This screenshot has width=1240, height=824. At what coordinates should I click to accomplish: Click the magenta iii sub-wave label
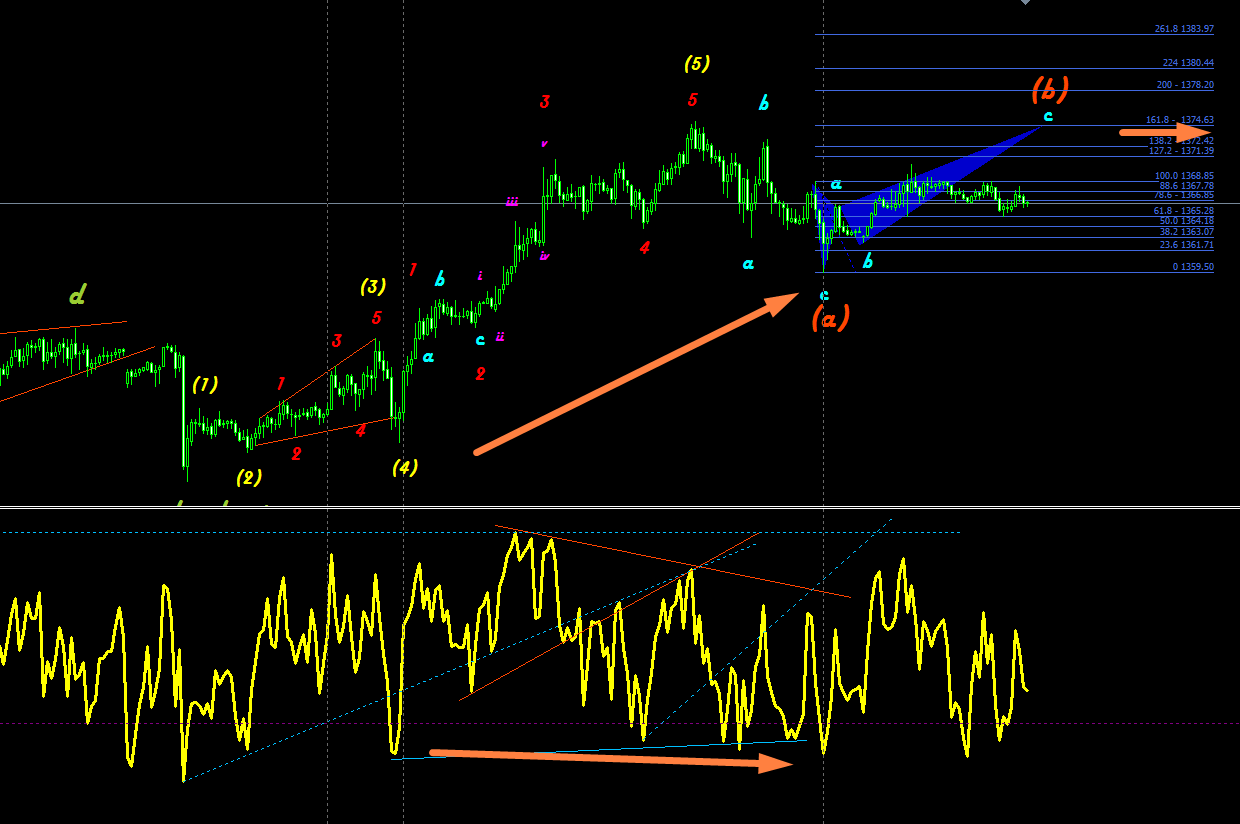512,201
